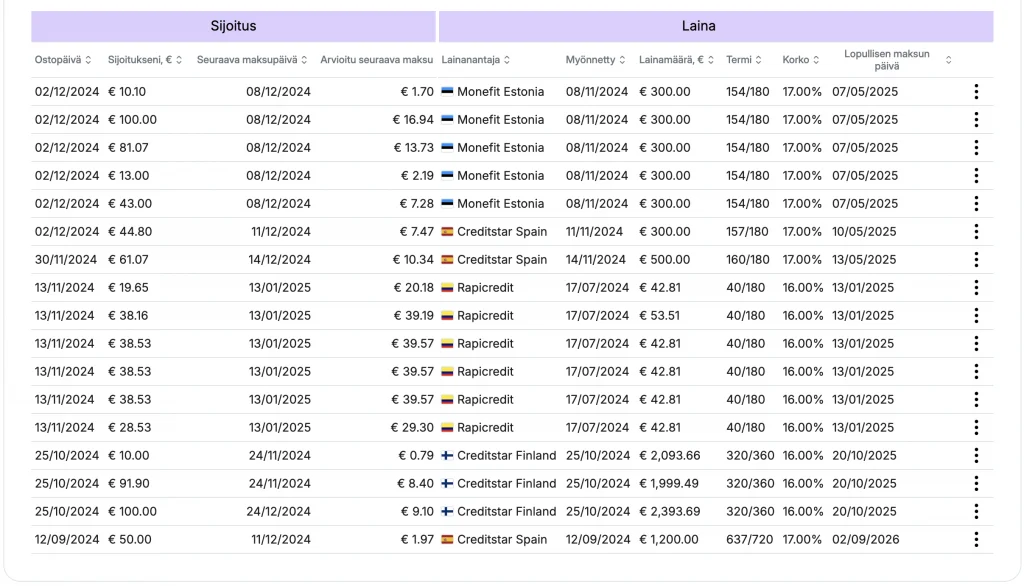Open Creditstar Spain lender with €500.00 loan
Viewport: 1024px width, 586px height.
pos(502,260)
